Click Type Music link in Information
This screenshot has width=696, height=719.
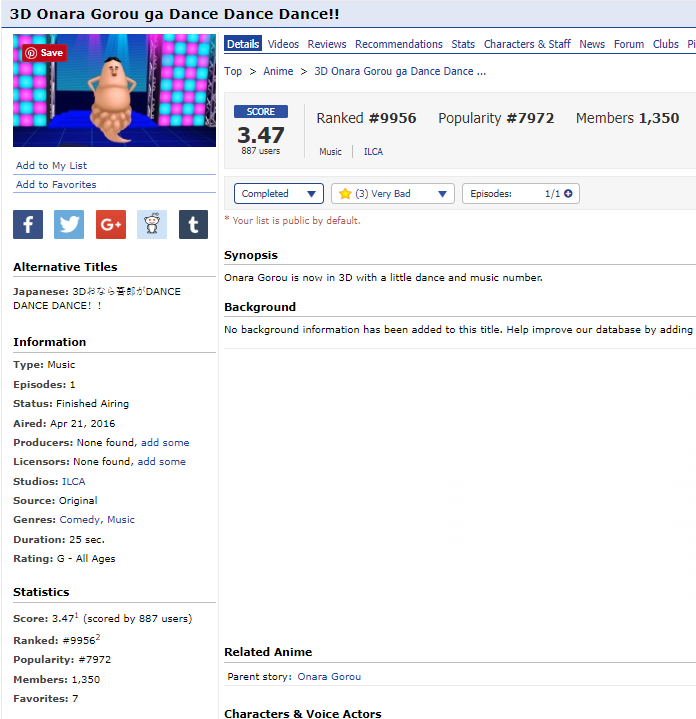[61, 365]
